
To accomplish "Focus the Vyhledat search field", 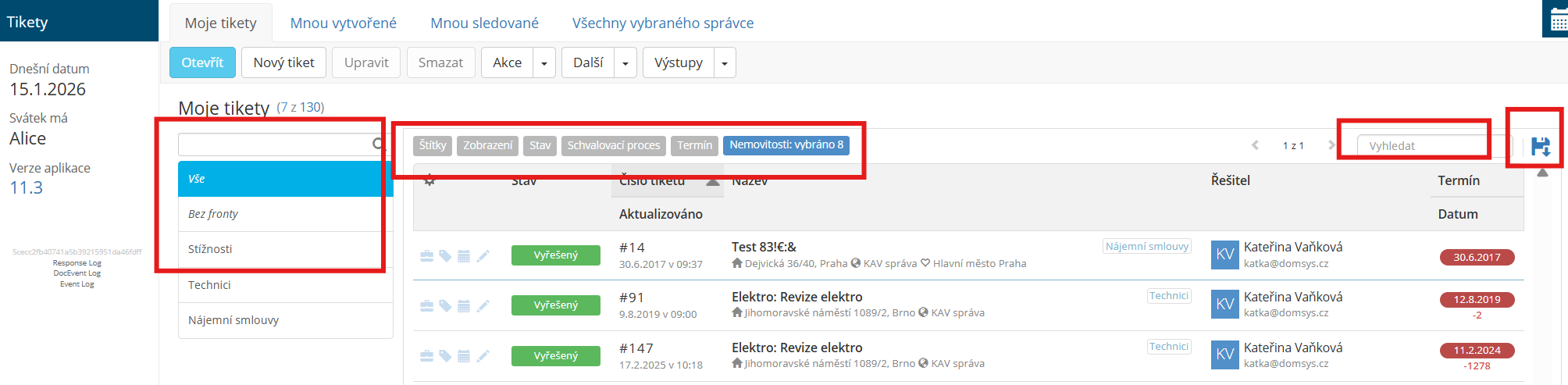I will tap(1434, 146).
